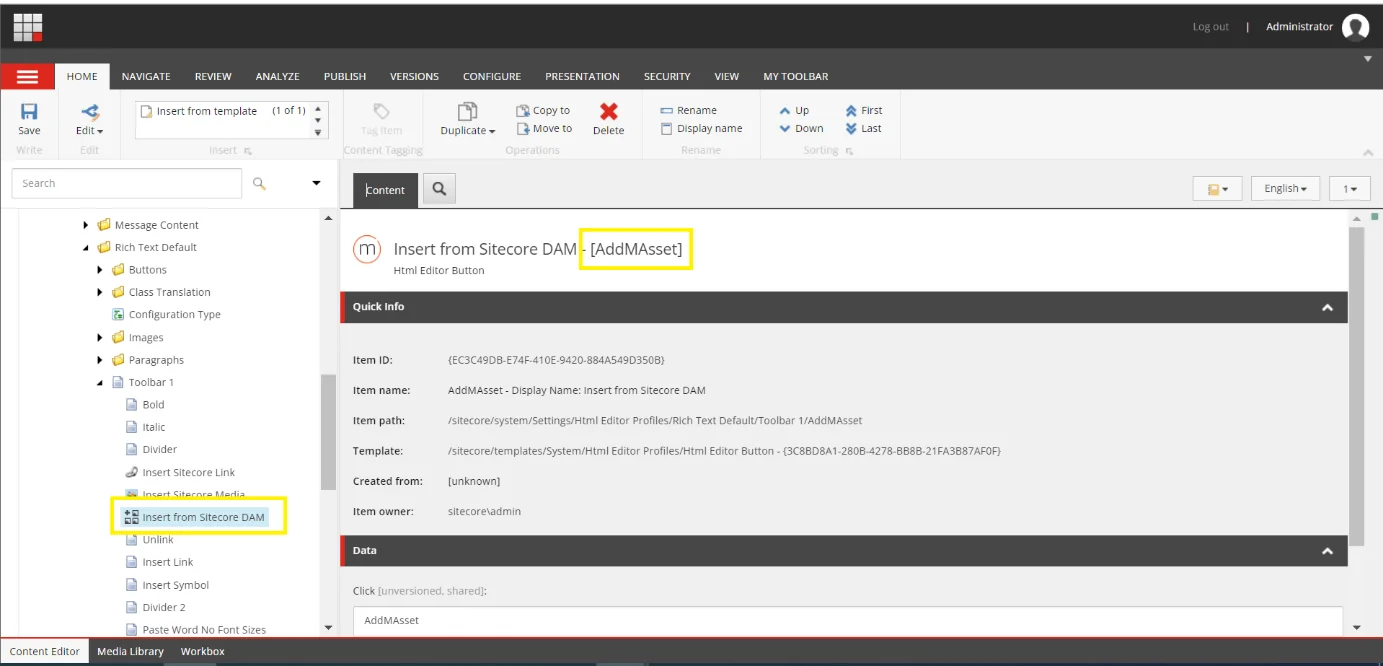Image resolution: width=1383 pixels, height=666 pixels.
Task: Move item Down in sorting
Action: 801,129
